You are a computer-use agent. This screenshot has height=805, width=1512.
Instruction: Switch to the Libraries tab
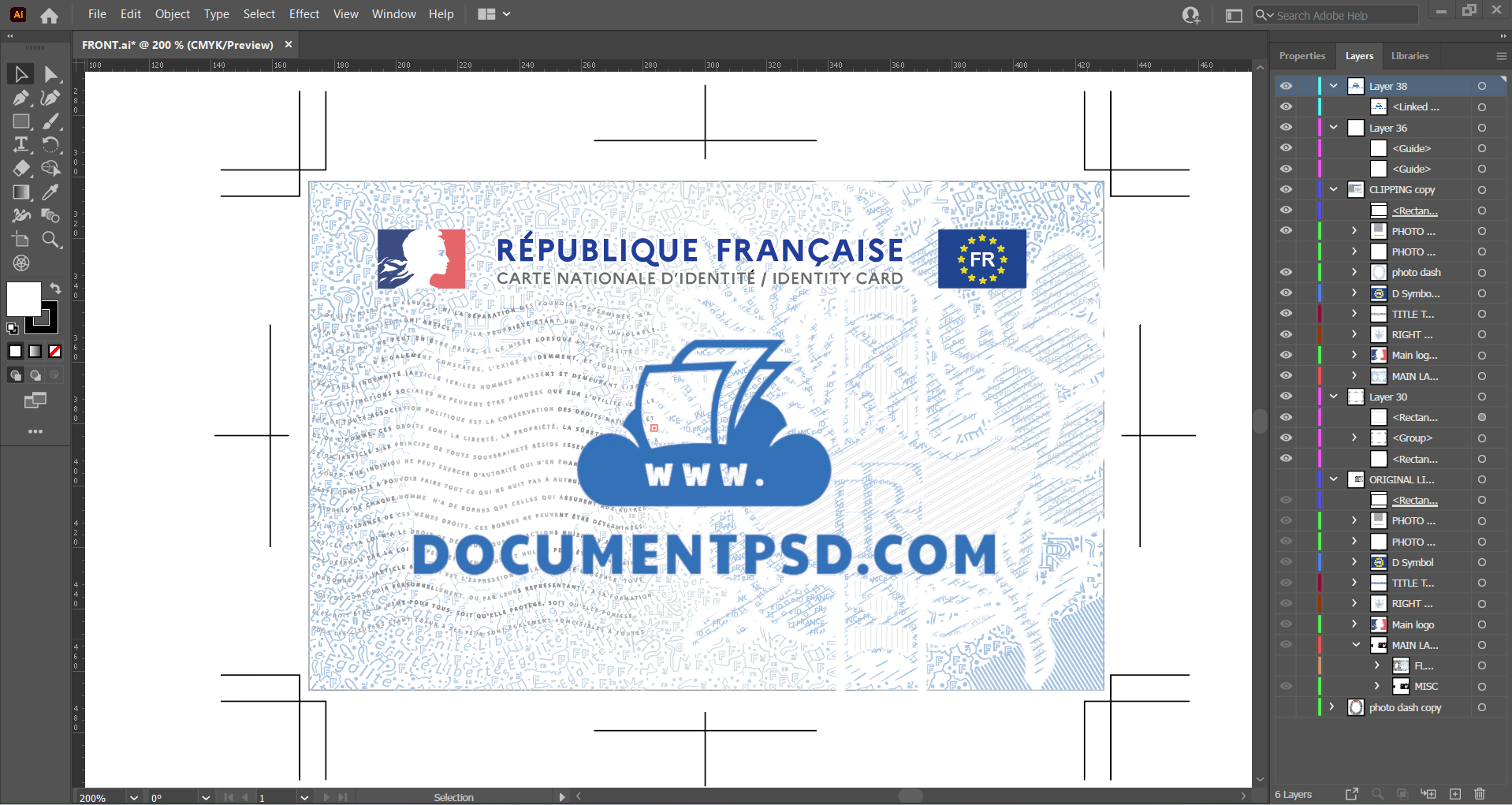tap(1410, 56)
